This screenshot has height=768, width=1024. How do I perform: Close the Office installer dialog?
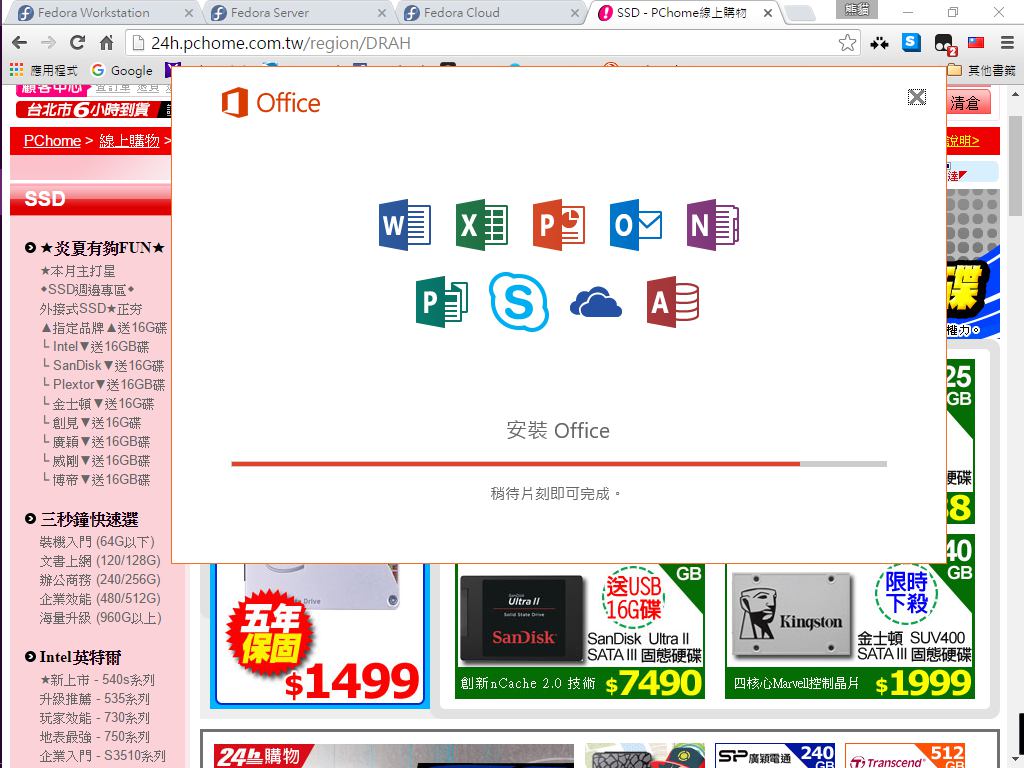pyautogui.click(x=917, y=97)
